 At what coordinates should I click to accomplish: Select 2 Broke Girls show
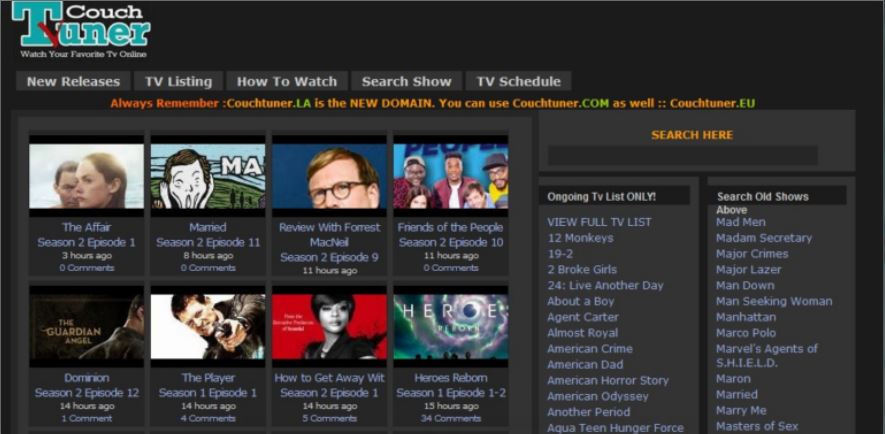coord(582,269)
